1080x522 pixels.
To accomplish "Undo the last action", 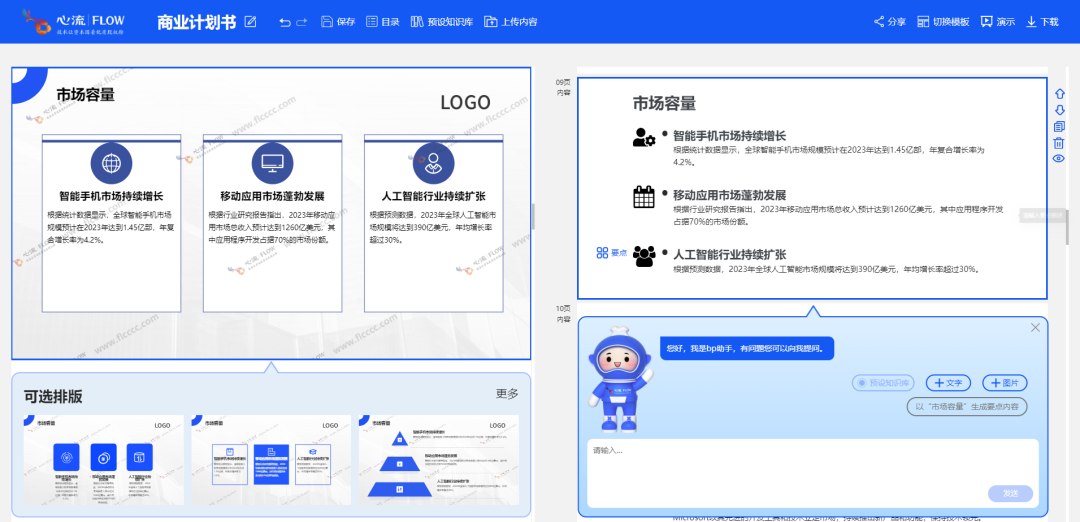I will pos(285,22).
